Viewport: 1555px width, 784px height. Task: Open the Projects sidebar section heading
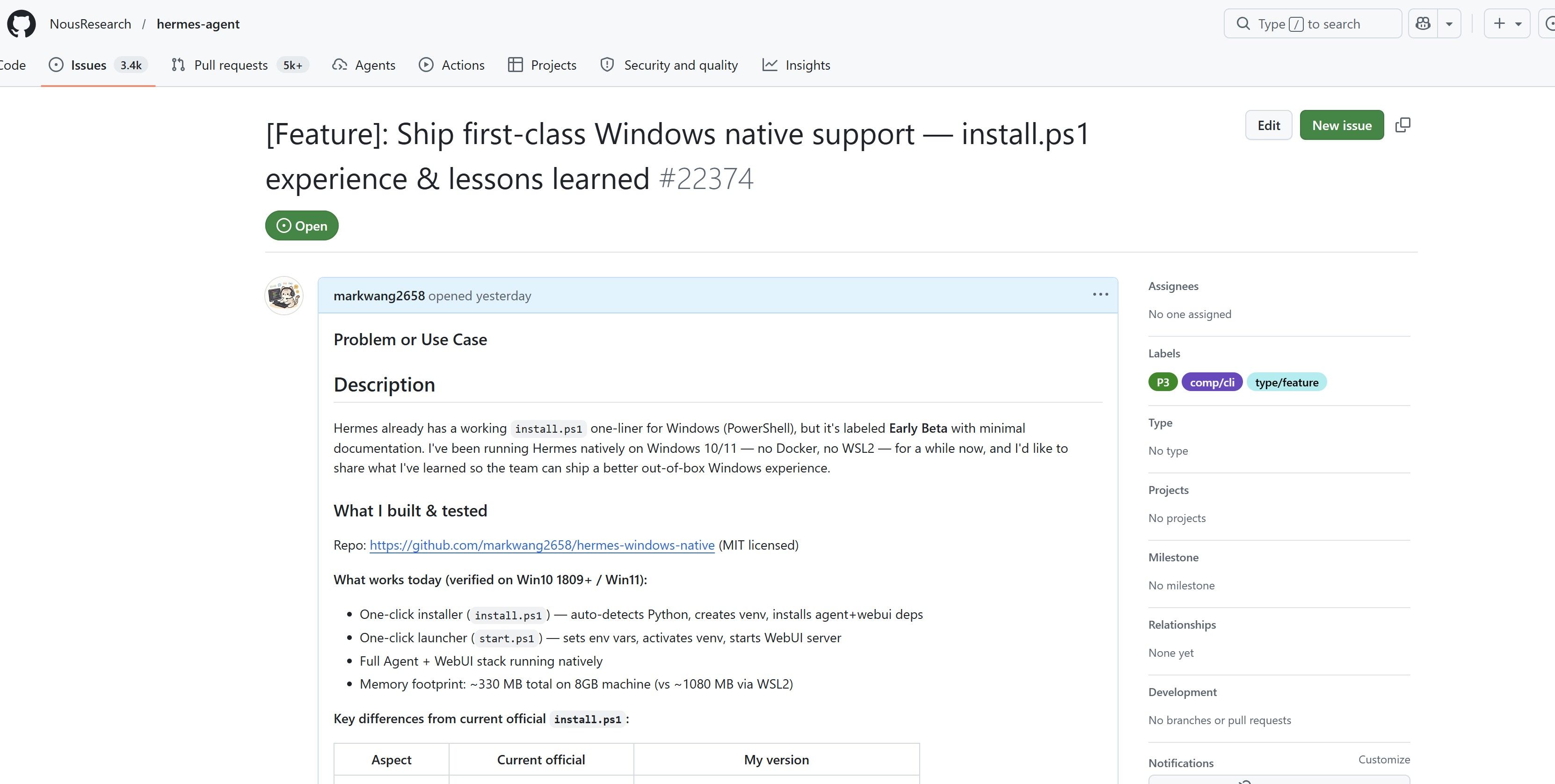[1169, 490]
